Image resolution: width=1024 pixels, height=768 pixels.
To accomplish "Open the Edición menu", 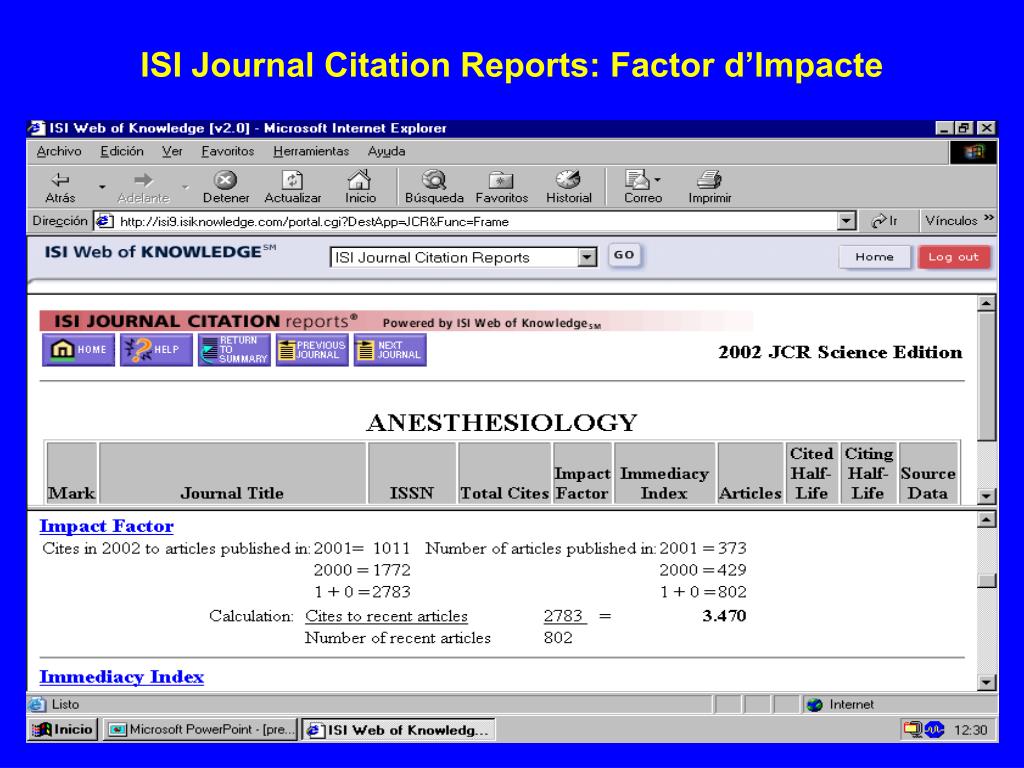I will point(121,152).
